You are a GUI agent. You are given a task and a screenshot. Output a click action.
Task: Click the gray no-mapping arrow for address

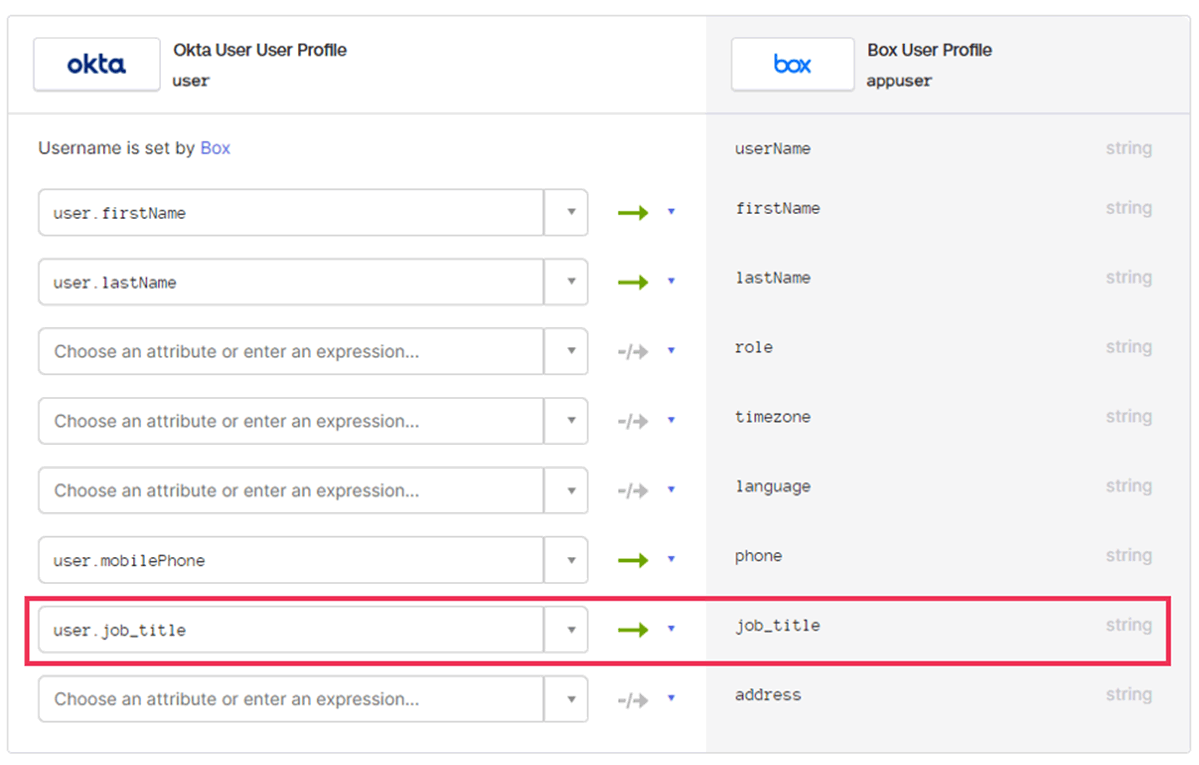coord(633,699)
